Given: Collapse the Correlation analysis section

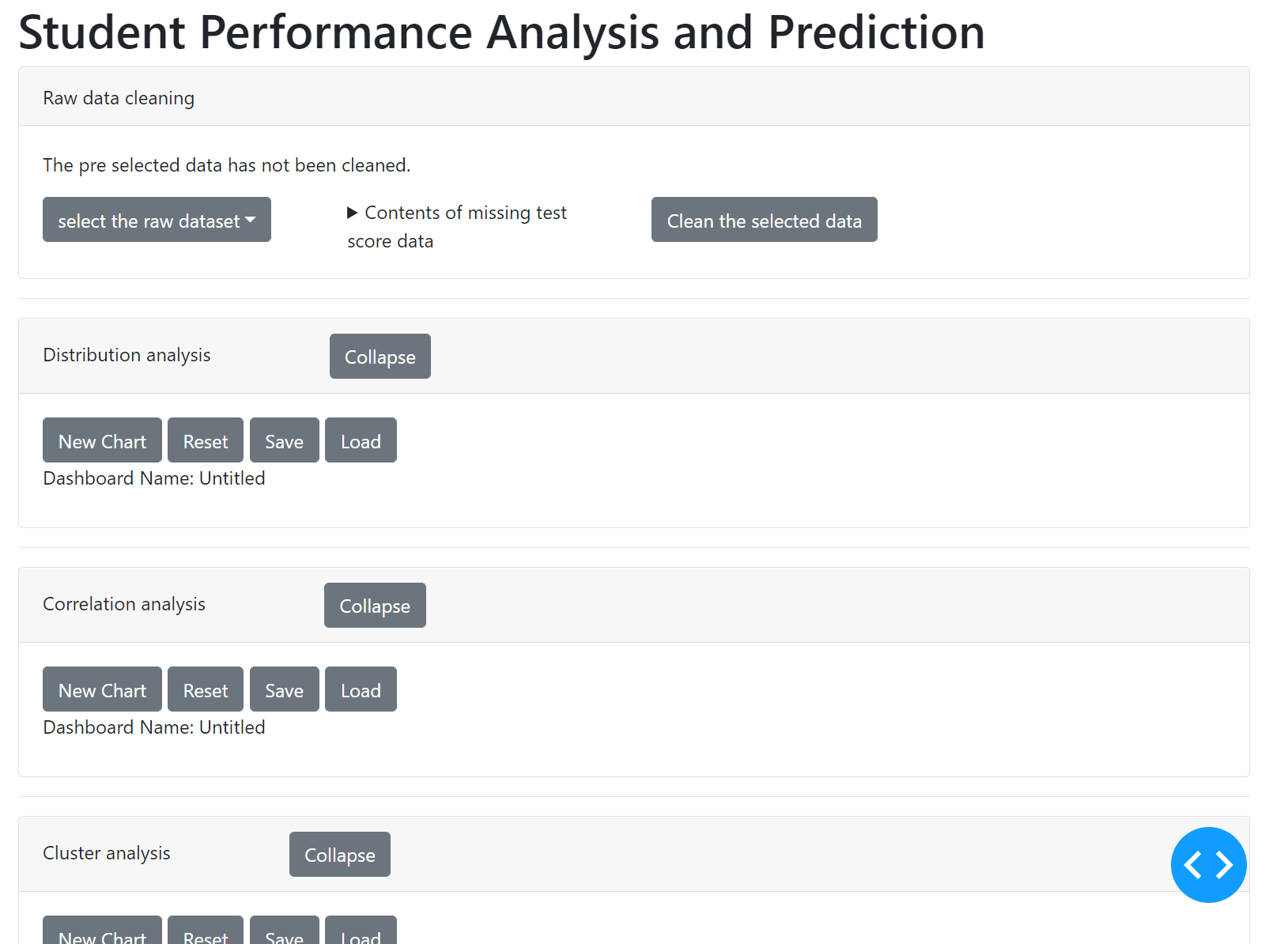Looking at the screenshot, I should (x=375, y=606).
